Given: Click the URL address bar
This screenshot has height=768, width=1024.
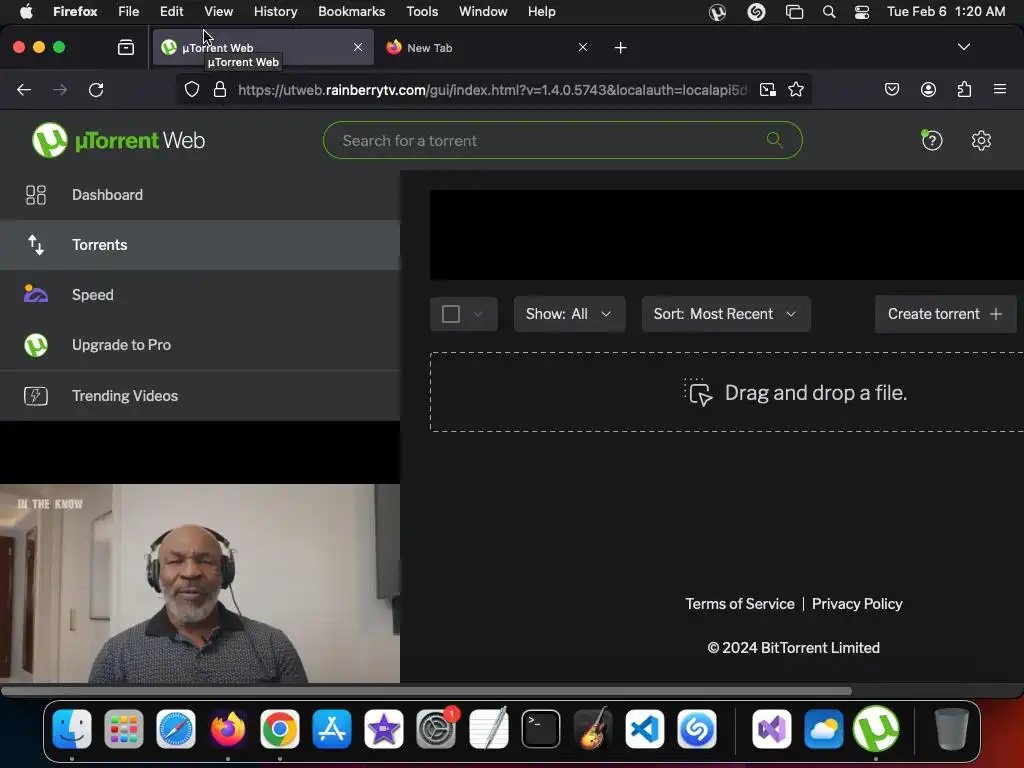Looking at the screenshot, I should (491, 90).
